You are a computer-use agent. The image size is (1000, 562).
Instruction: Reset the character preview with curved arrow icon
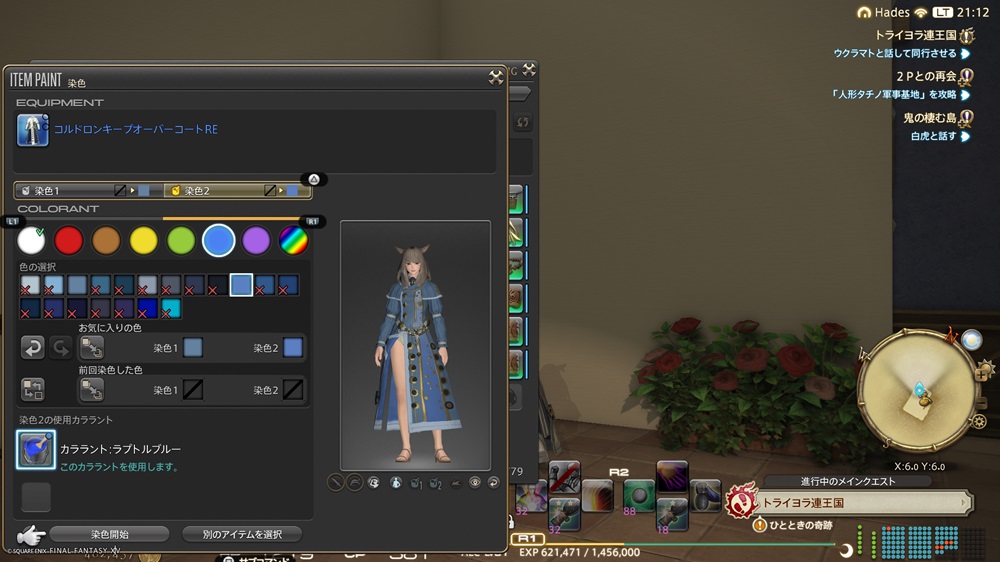[494, 482]
